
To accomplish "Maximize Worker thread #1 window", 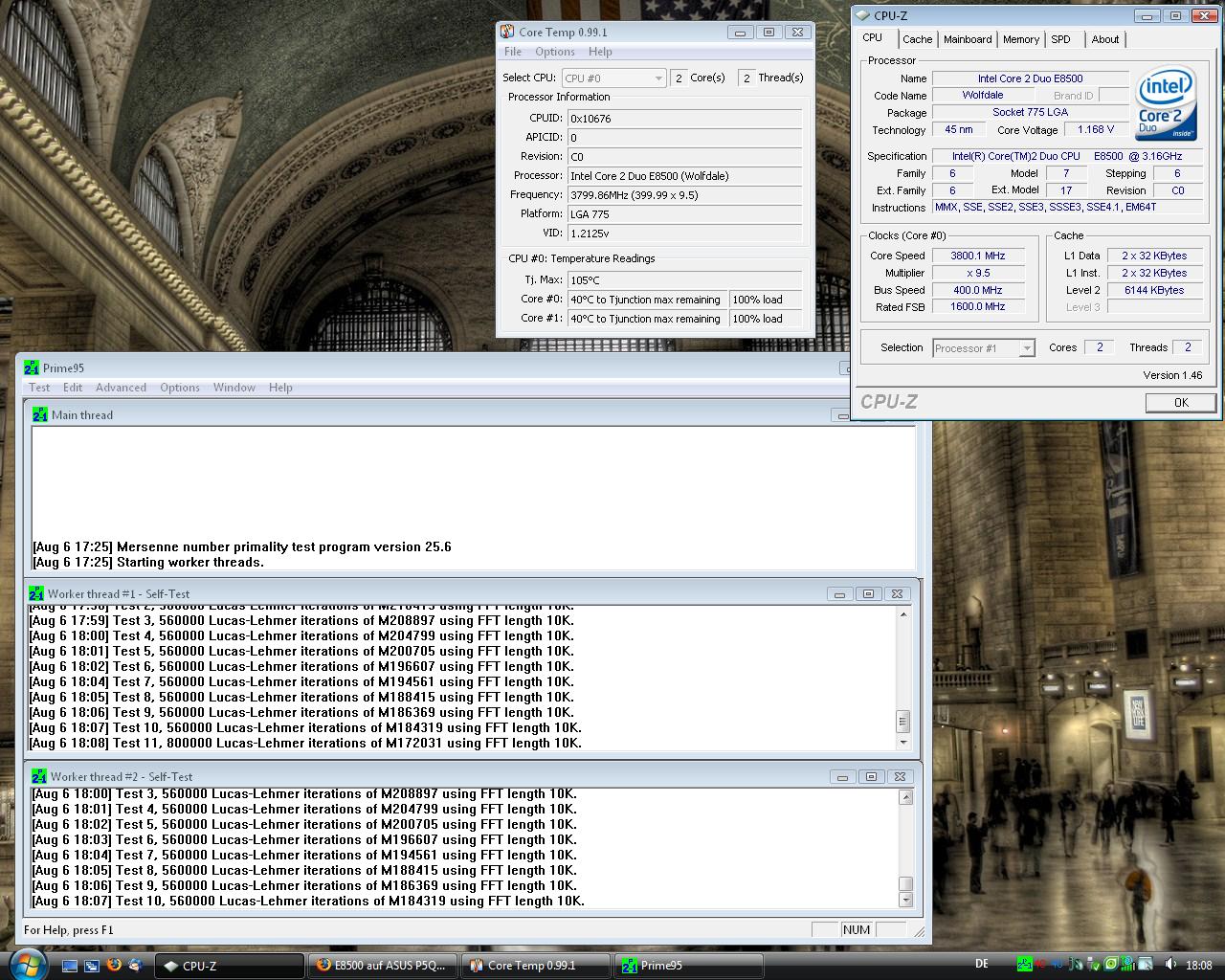I will point(868,594).
